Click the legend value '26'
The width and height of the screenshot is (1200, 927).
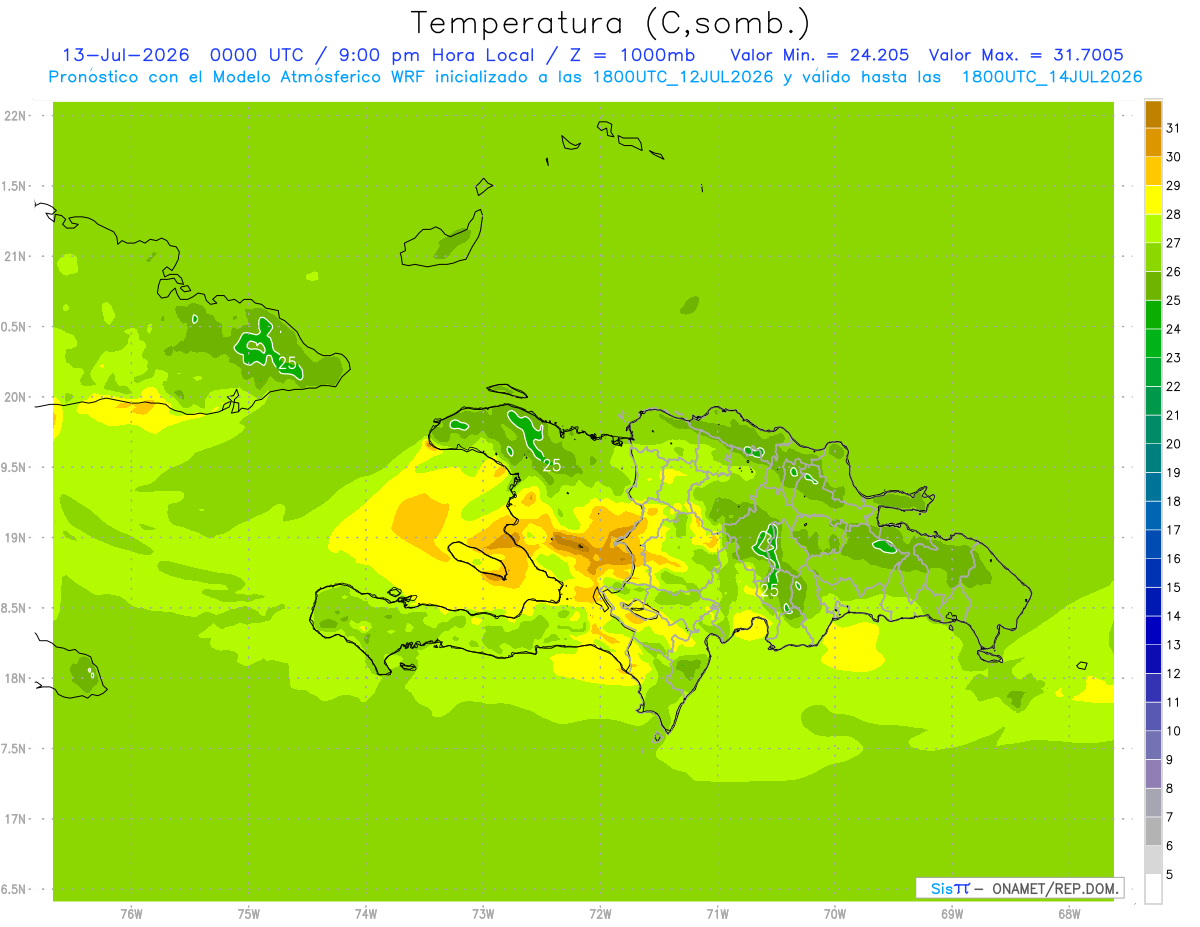pyautogui.click(x=1173, y=271)
